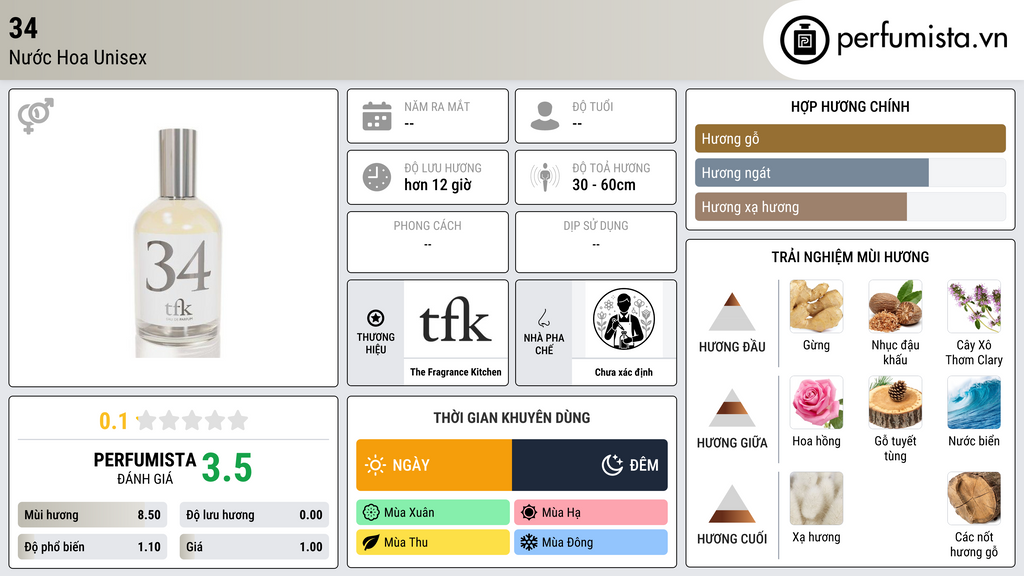Click the tfk brand logo
Viewport: 1024px width, 576px height.
455,320
